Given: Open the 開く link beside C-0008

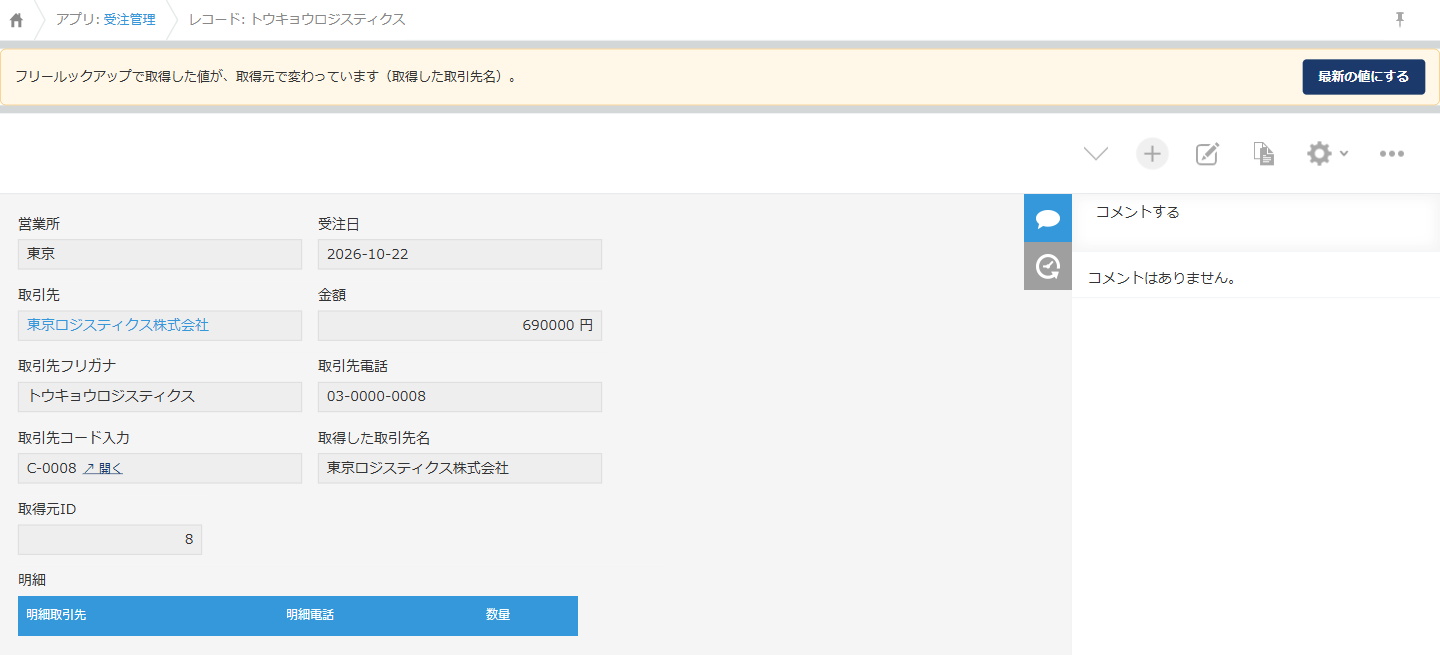Looking at the screenshot, I should [103, 468].
